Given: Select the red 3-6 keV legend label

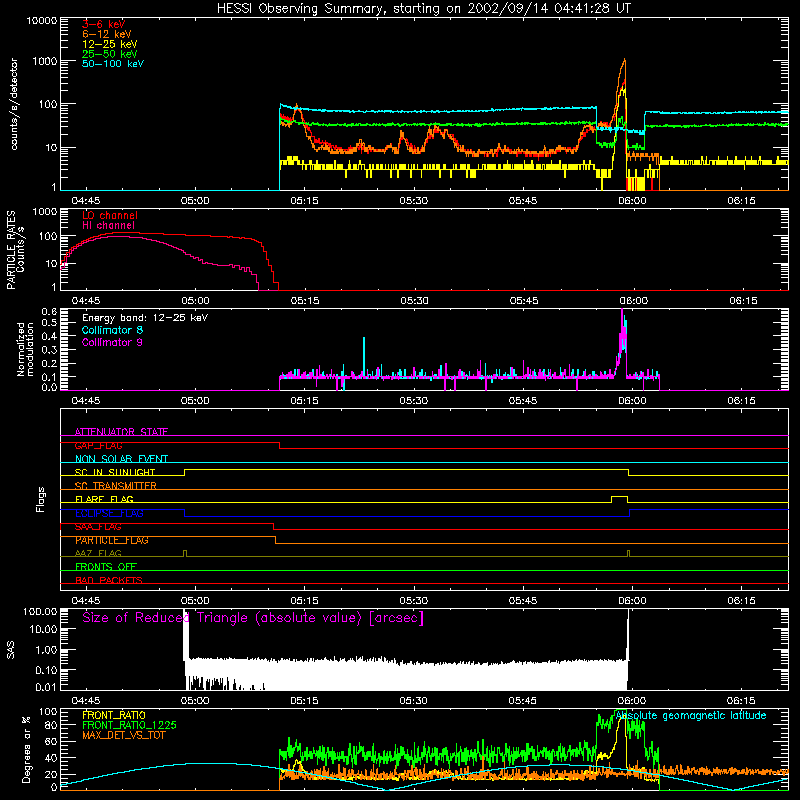Looking at the screenshot, I should (104, 24).
